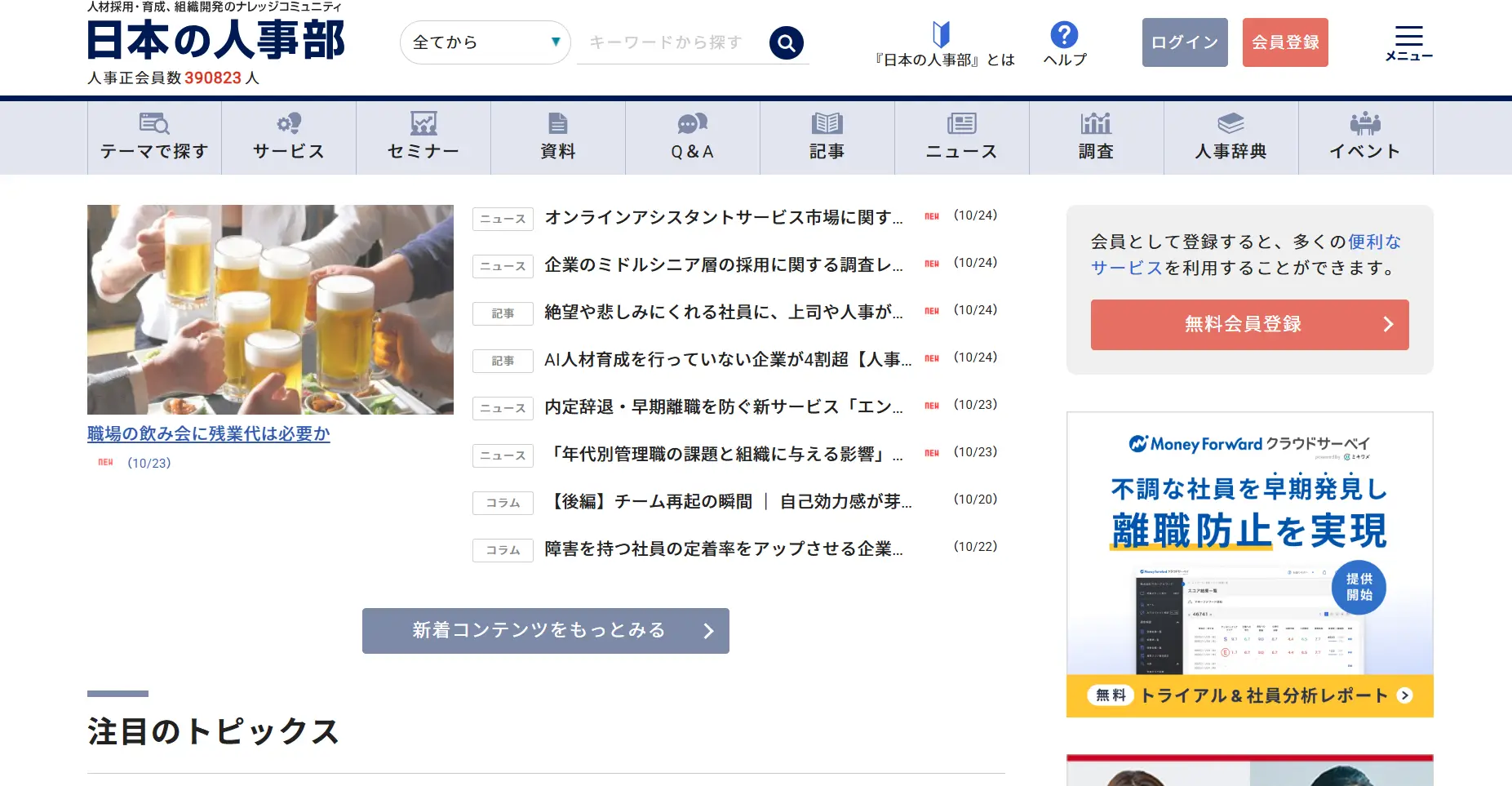Click the Help question mark icon
The height and width of the screenshot is (786, 1512).
pyautogui.click(x=1064, y=35)
